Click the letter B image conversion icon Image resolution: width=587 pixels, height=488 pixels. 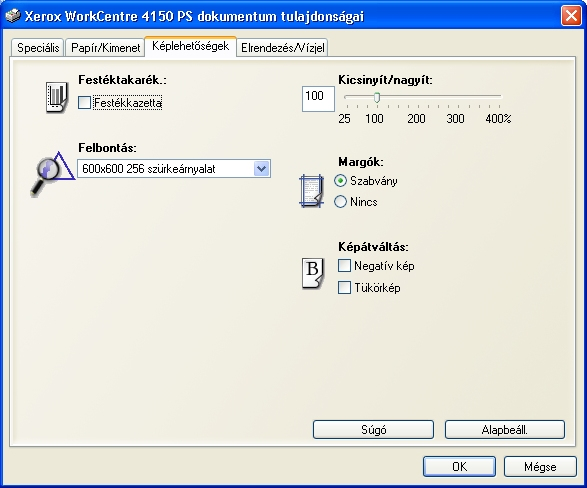tap(313, 274)
